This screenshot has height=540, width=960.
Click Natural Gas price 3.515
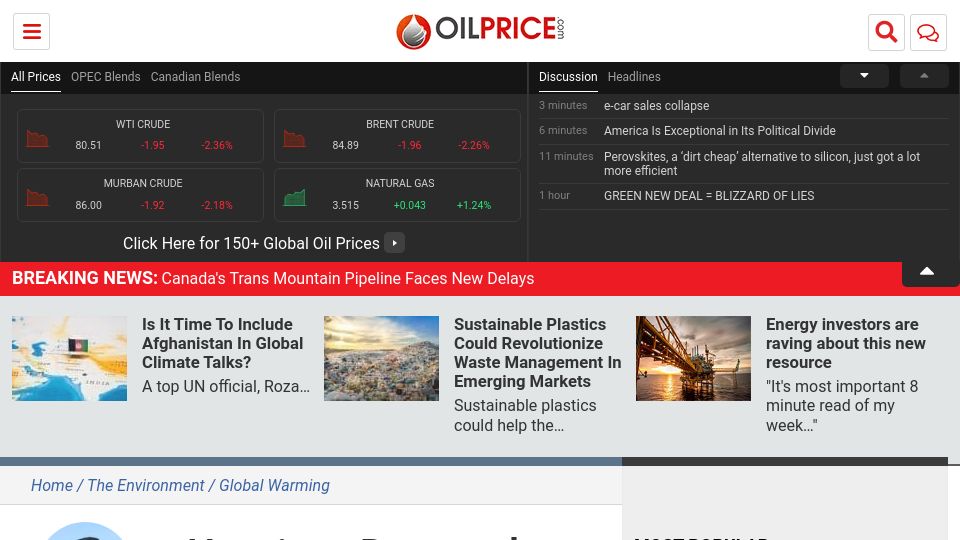tap(345, 205)
